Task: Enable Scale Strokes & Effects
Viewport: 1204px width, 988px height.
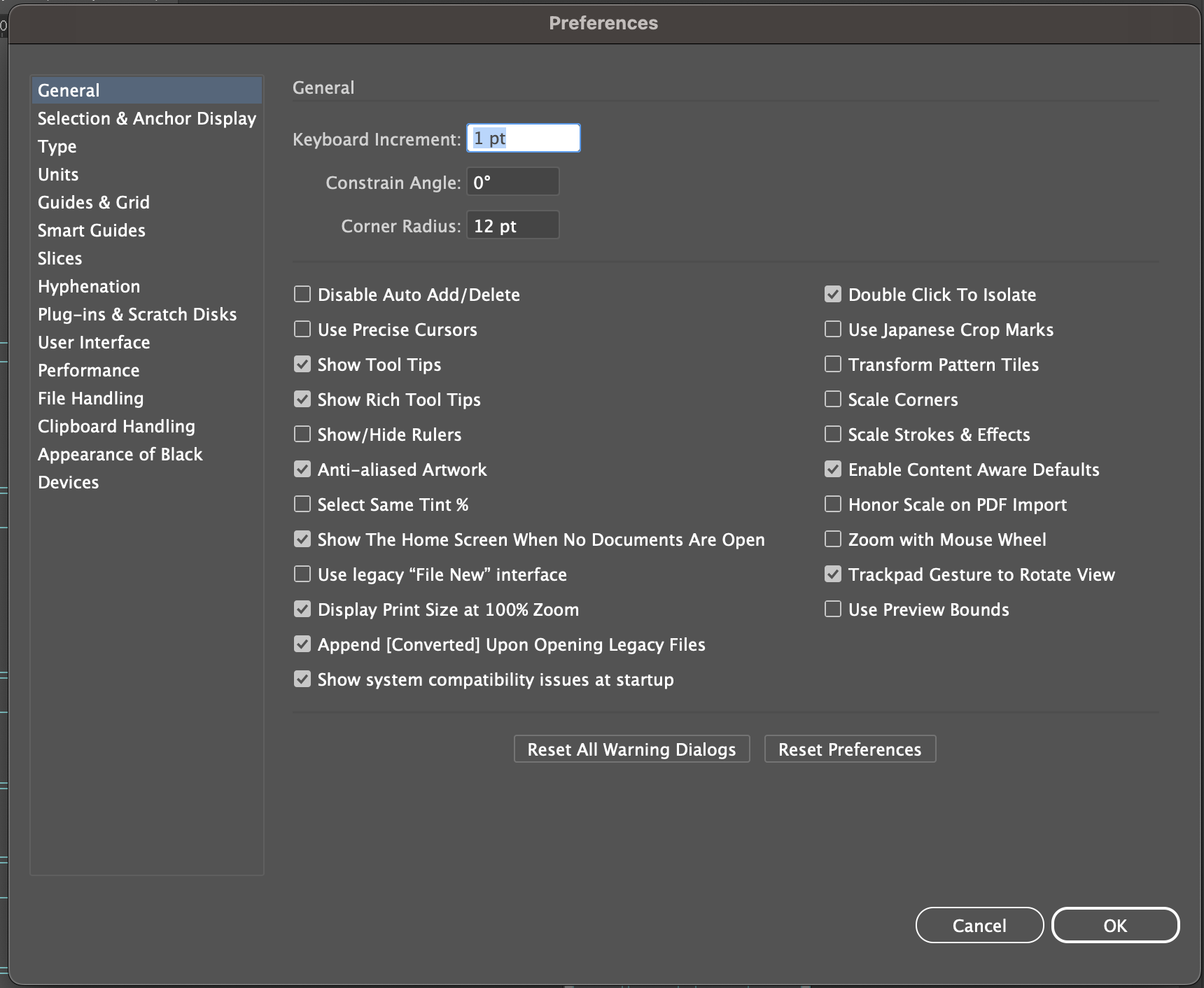Action: (833, 434)
